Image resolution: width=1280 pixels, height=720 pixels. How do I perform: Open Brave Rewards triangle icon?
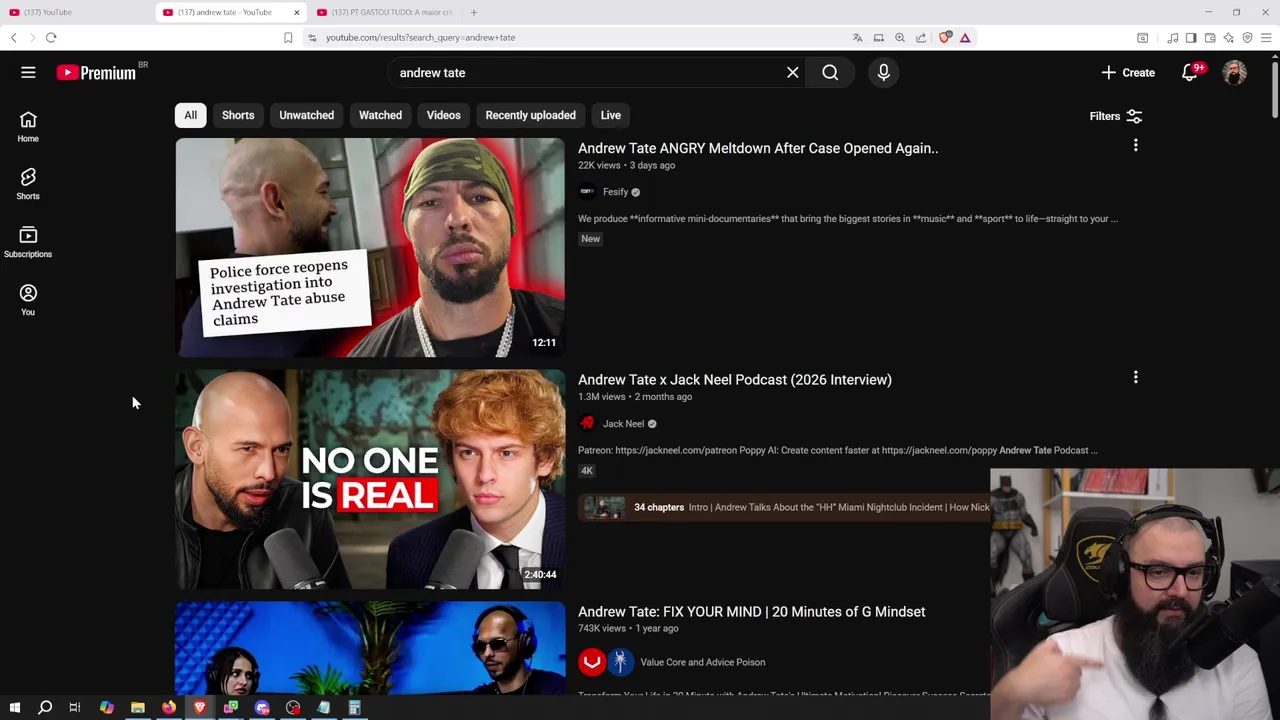click(965, 38)
